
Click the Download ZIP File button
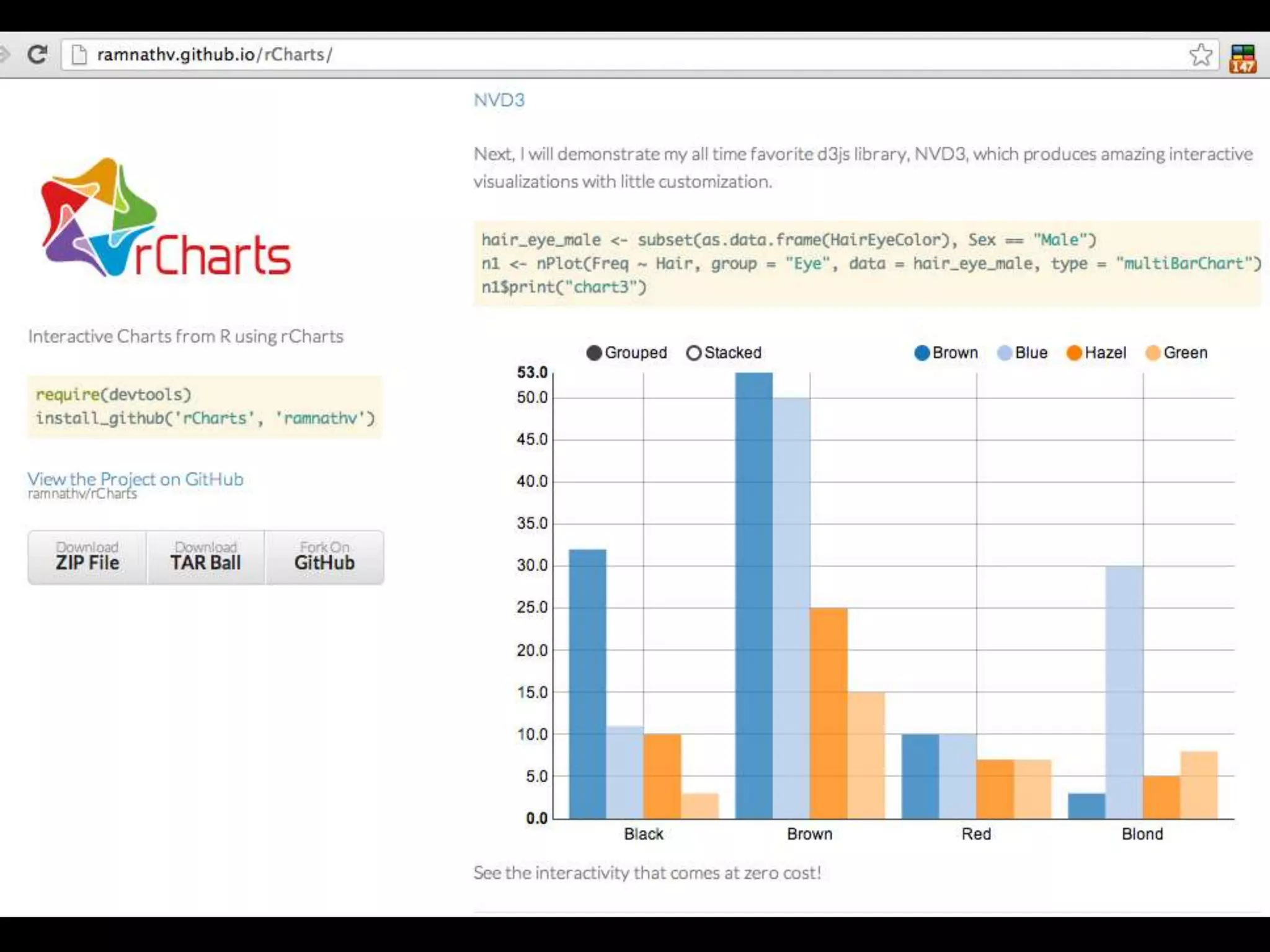87,557
